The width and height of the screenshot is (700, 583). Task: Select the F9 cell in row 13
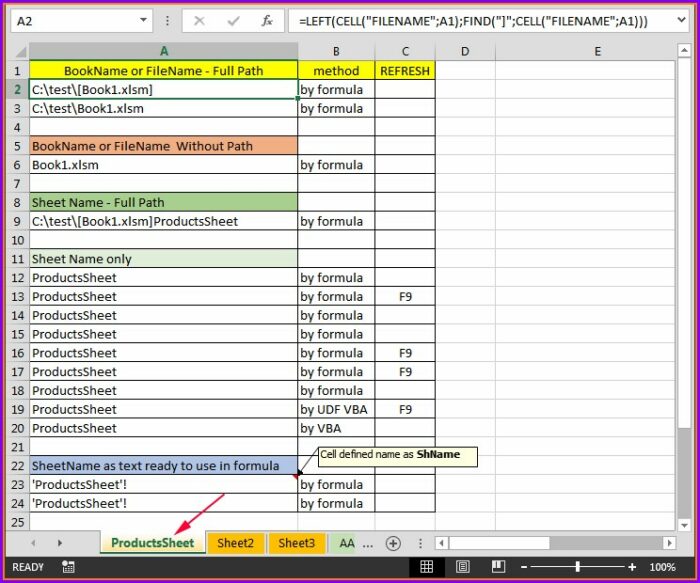(x=405, y=296)
